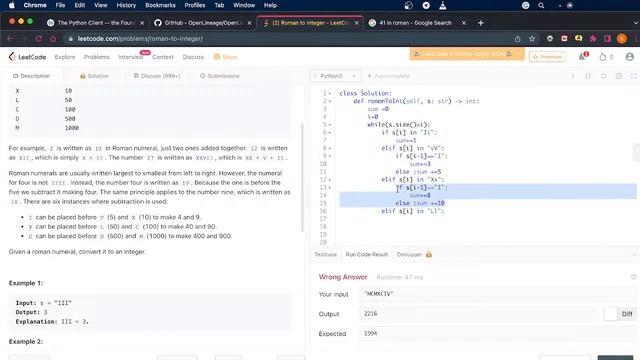This screenshot has width=640, height=360.
Task: Click the Diff button
Action: [x=627, y=314]
